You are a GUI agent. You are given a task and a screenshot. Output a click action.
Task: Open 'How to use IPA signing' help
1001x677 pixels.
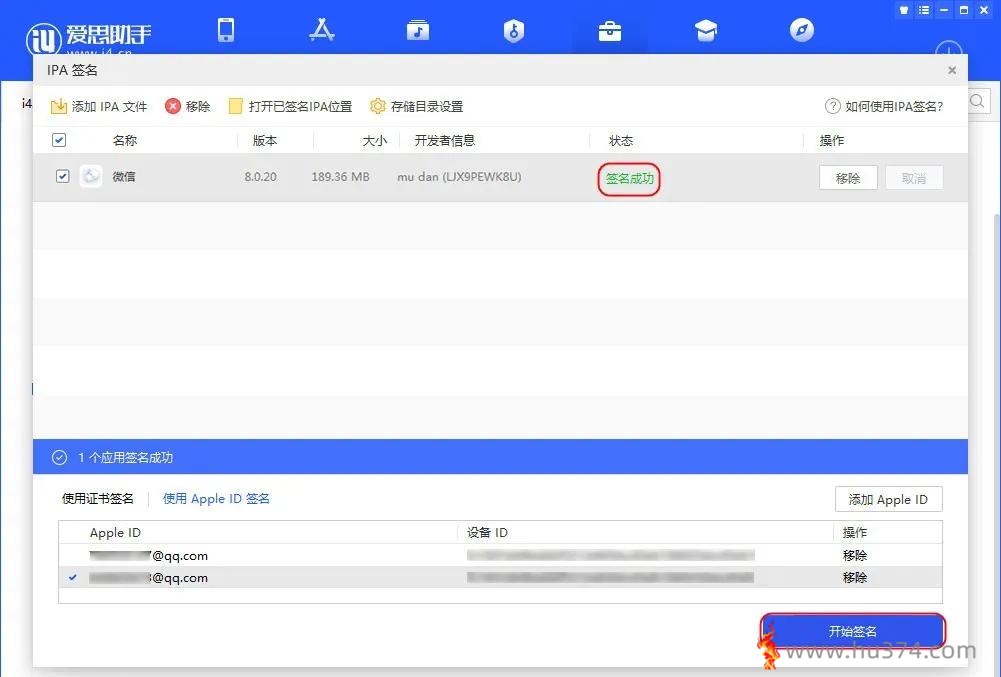point(884,106)
